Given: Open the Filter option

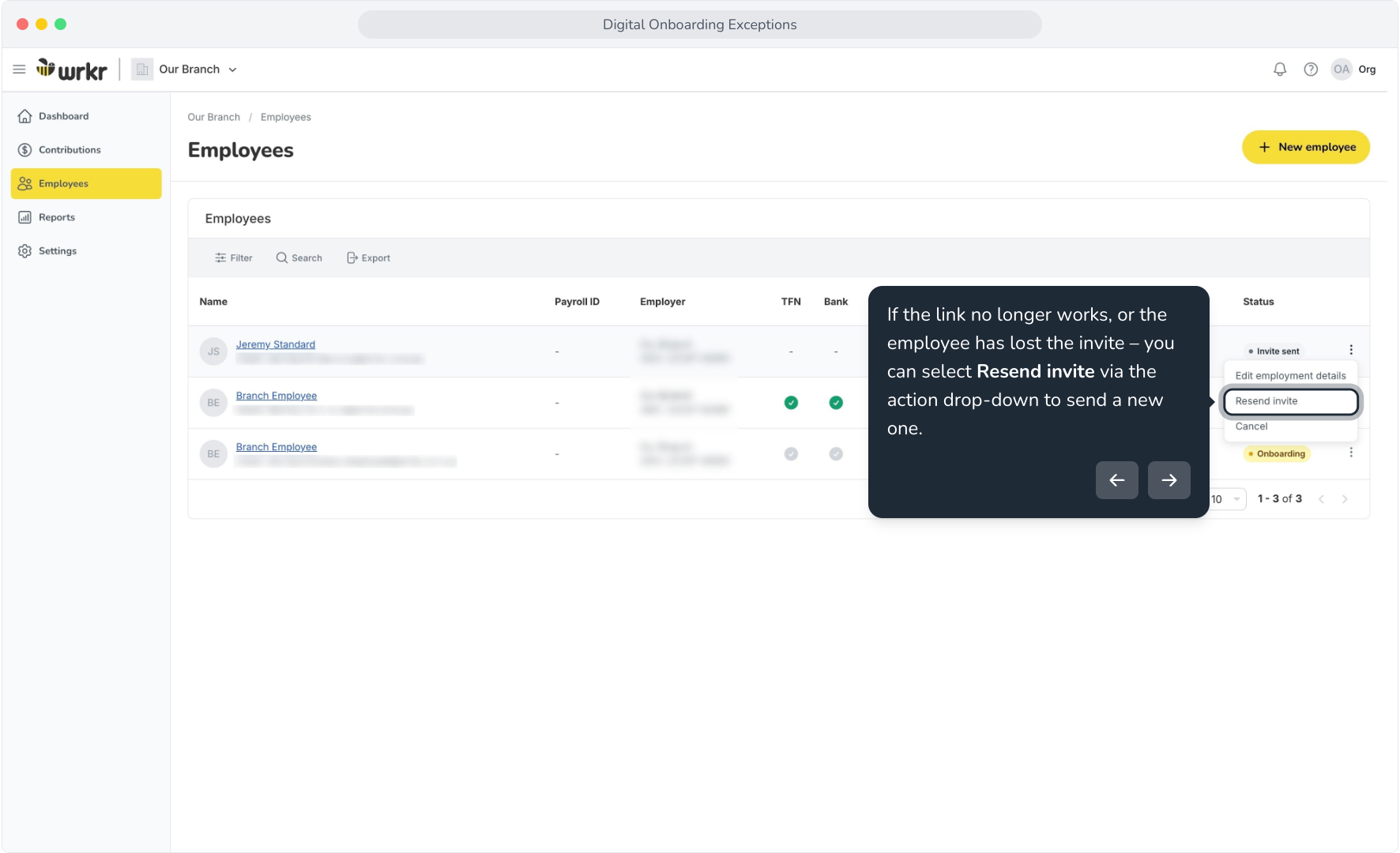Looking at the screenshot, I should pos(234,258).
